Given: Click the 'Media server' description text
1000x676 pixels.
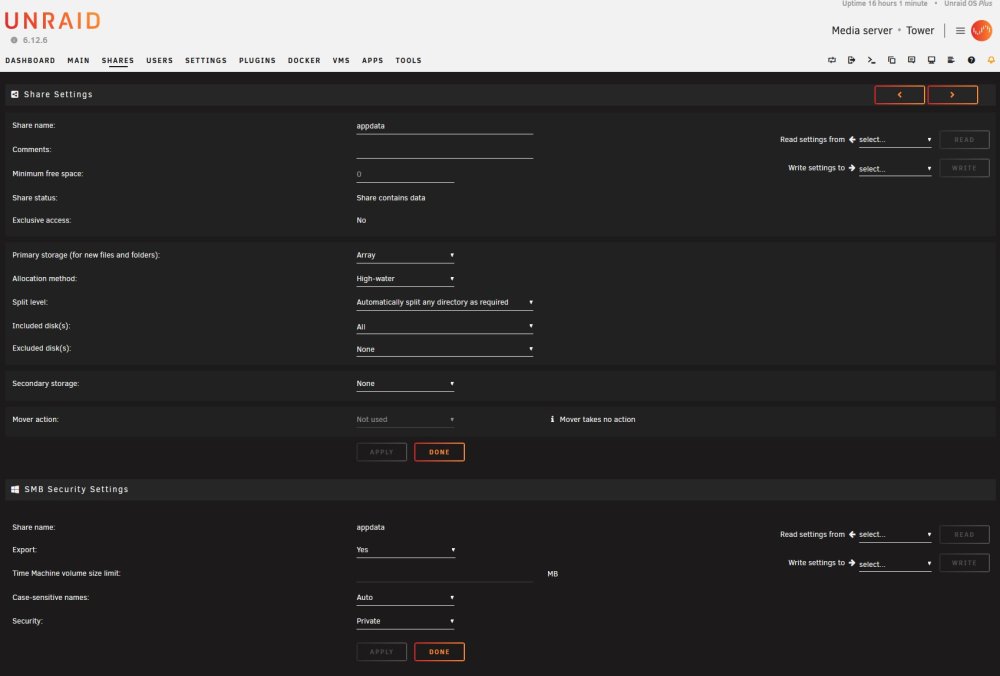Looking at the screenshot, I should coord(862,31).
